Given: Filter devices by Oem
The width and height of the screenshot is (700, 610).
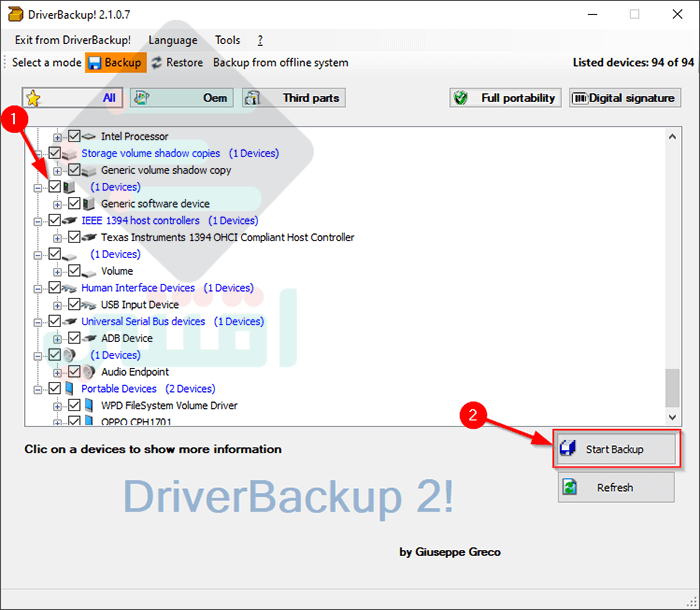Looking at the screenshot, I should click(x=182, y=98).
